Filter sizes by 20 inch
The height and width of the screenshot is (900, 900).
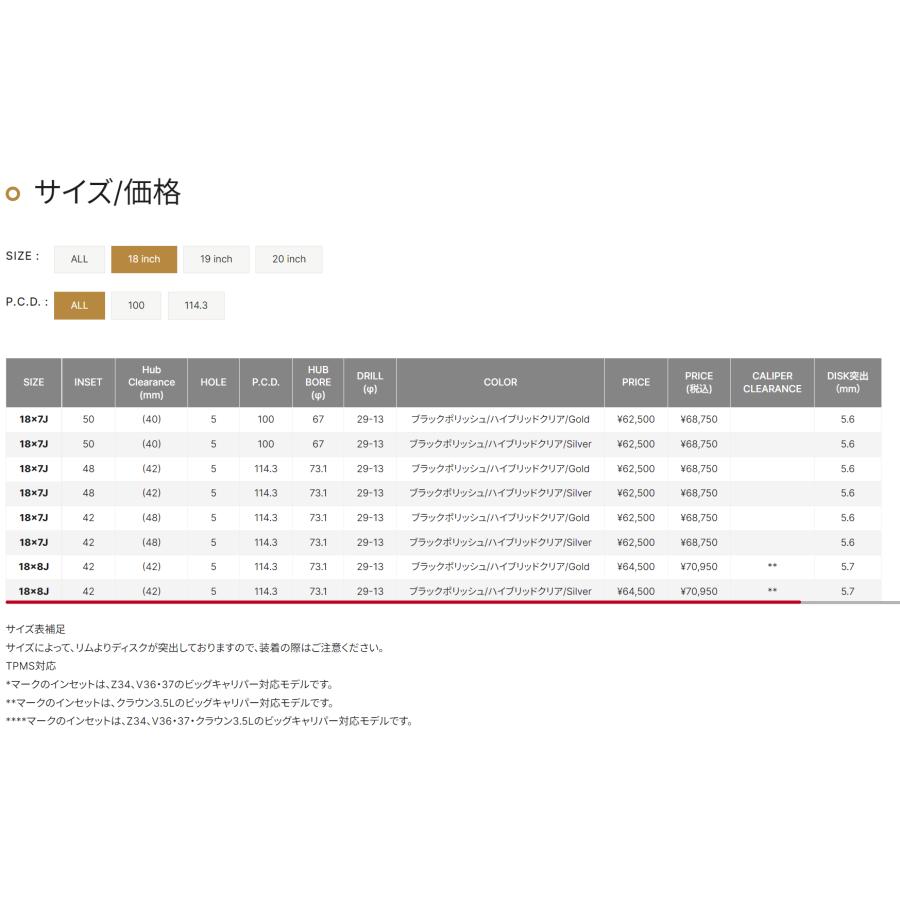click(289, 259)
